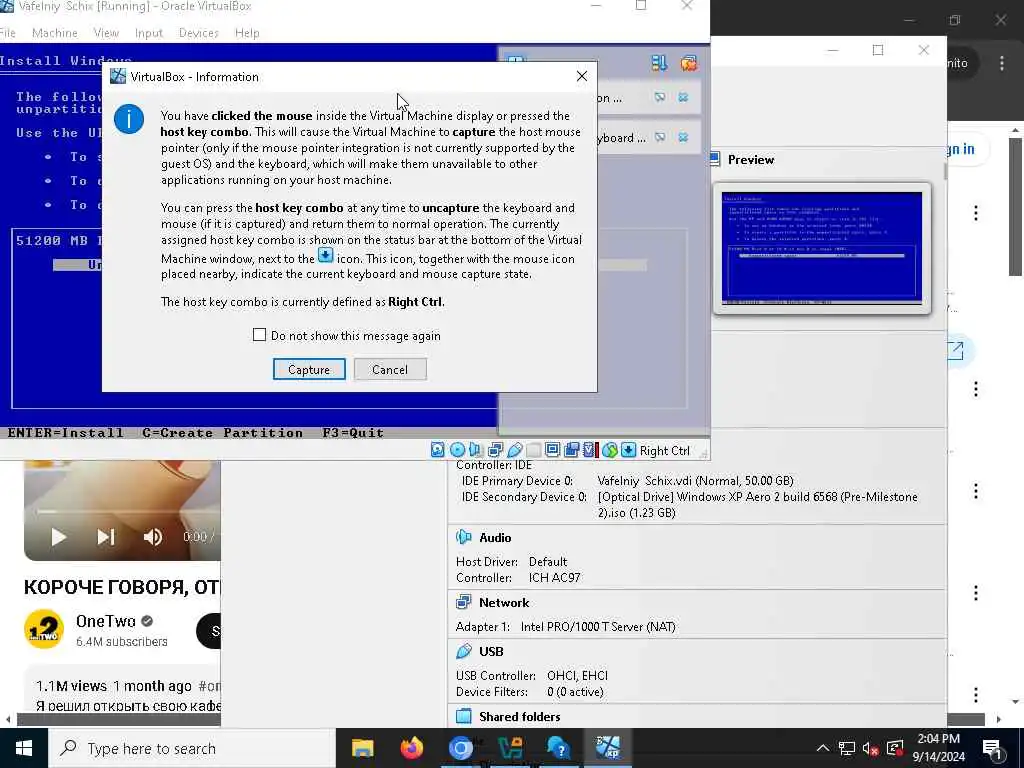Image resolution: width=1024 pixels, height=768 pixels.
Task: Click the display settings status icon
Action: pyautogui.click(x=552, y=450)
